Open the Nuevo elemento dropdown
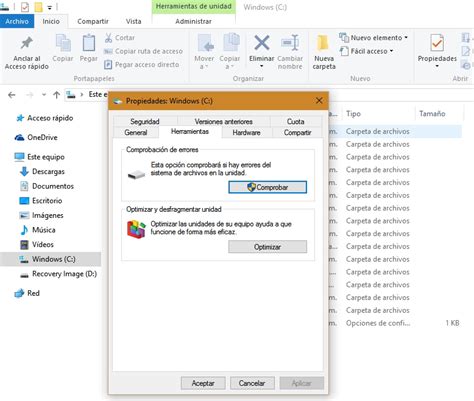The height and width of the screenshot is (401, 474). pyautogui.click(x=373, y=38)
